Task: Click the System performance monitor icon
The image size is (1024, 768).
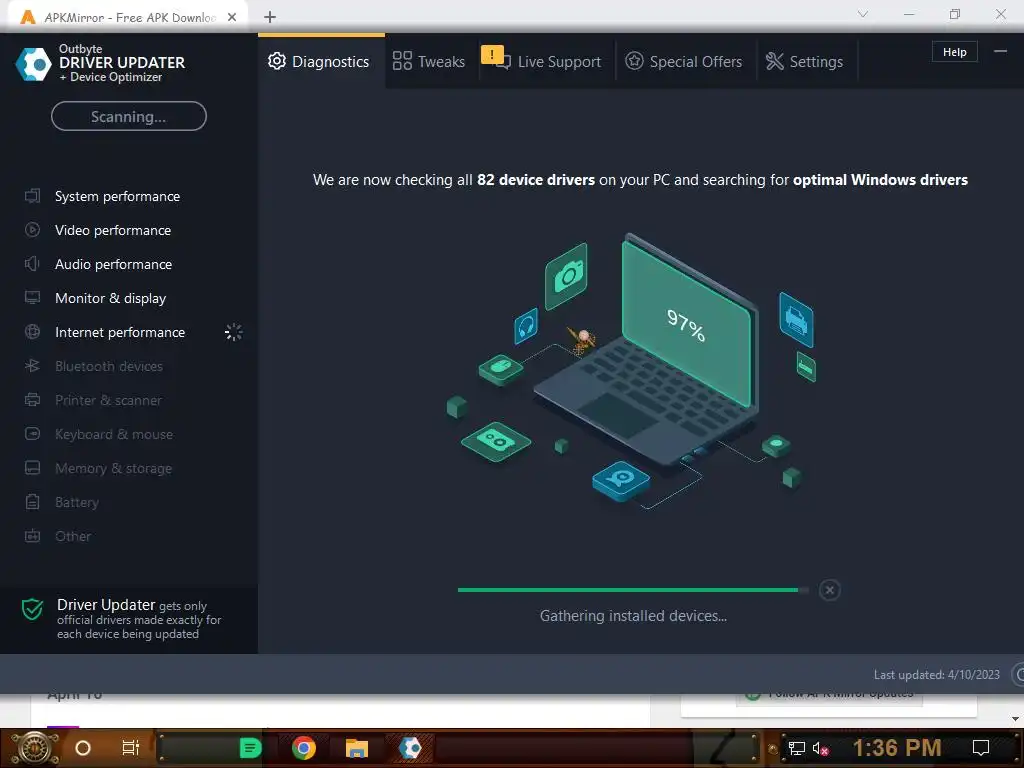Action: coord(33,196)
